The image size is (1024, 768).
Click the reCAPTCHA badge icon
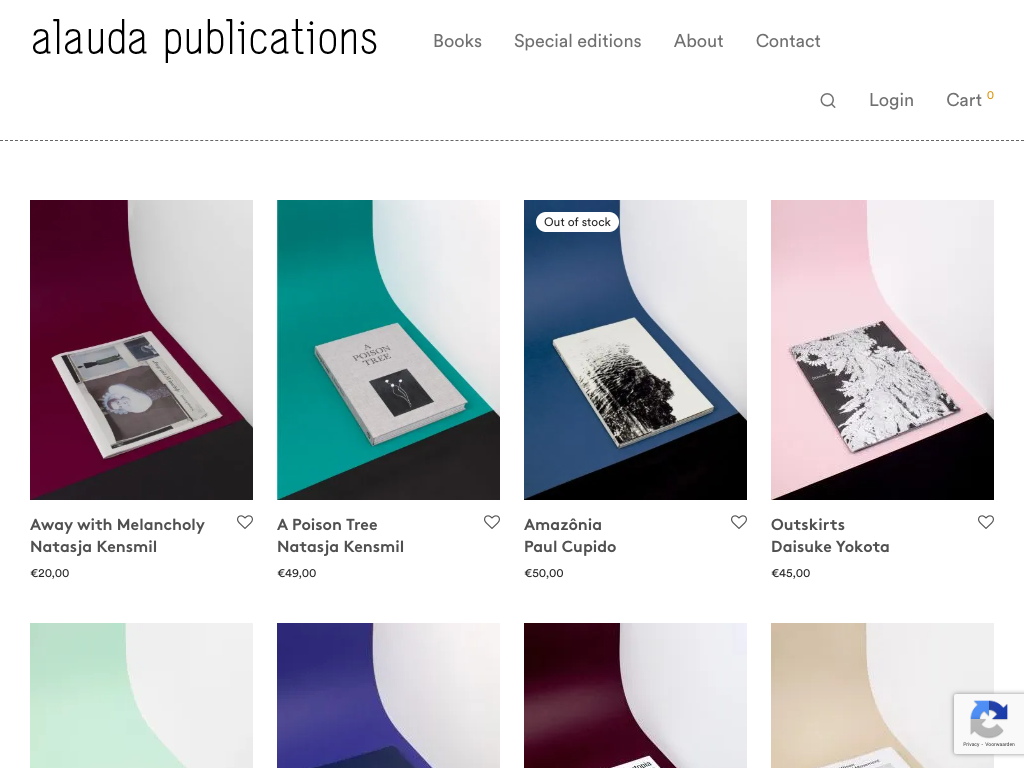[988, 722]
